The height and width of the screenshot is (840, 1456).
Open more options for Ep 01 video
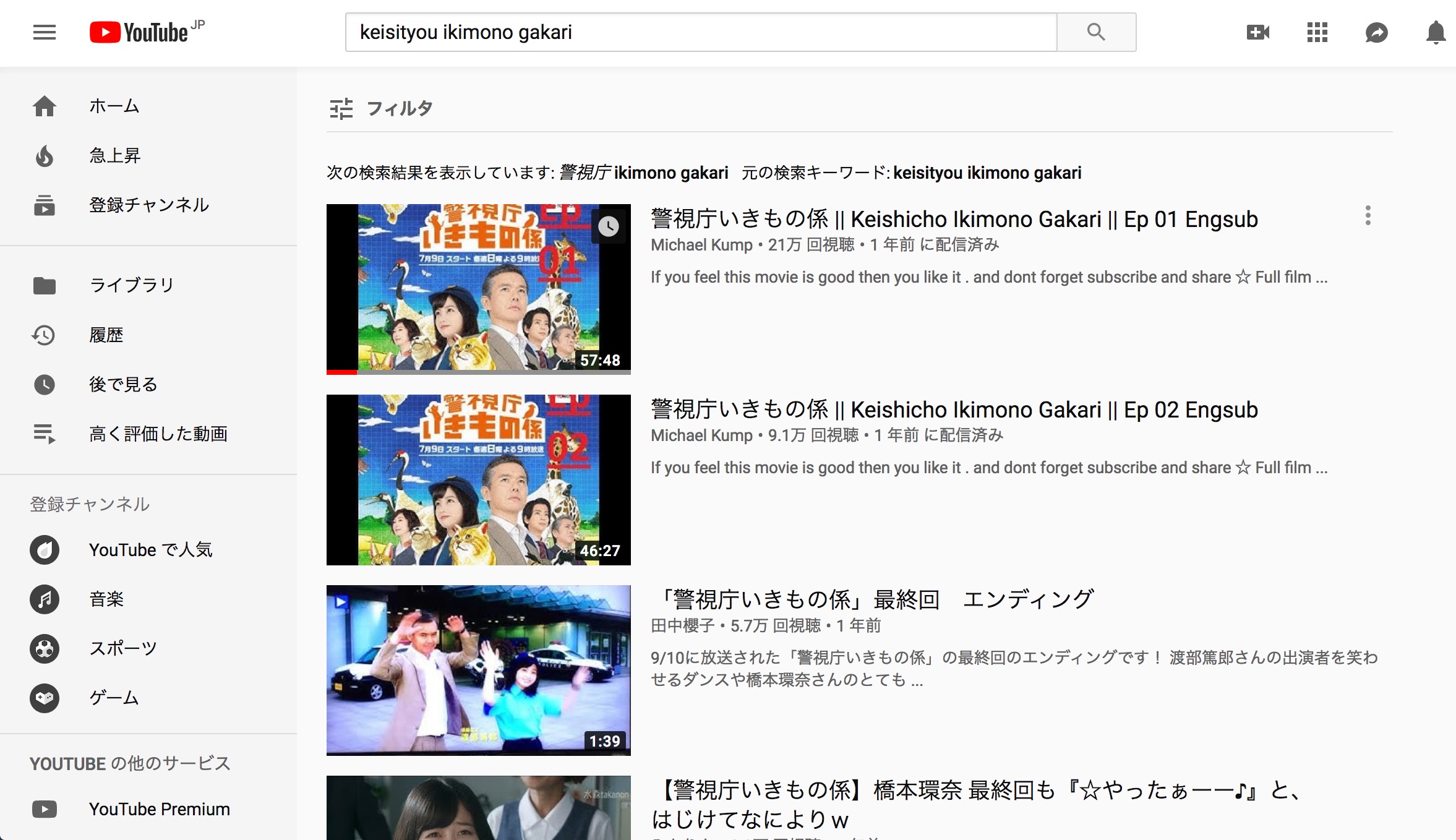(1368, 215)
